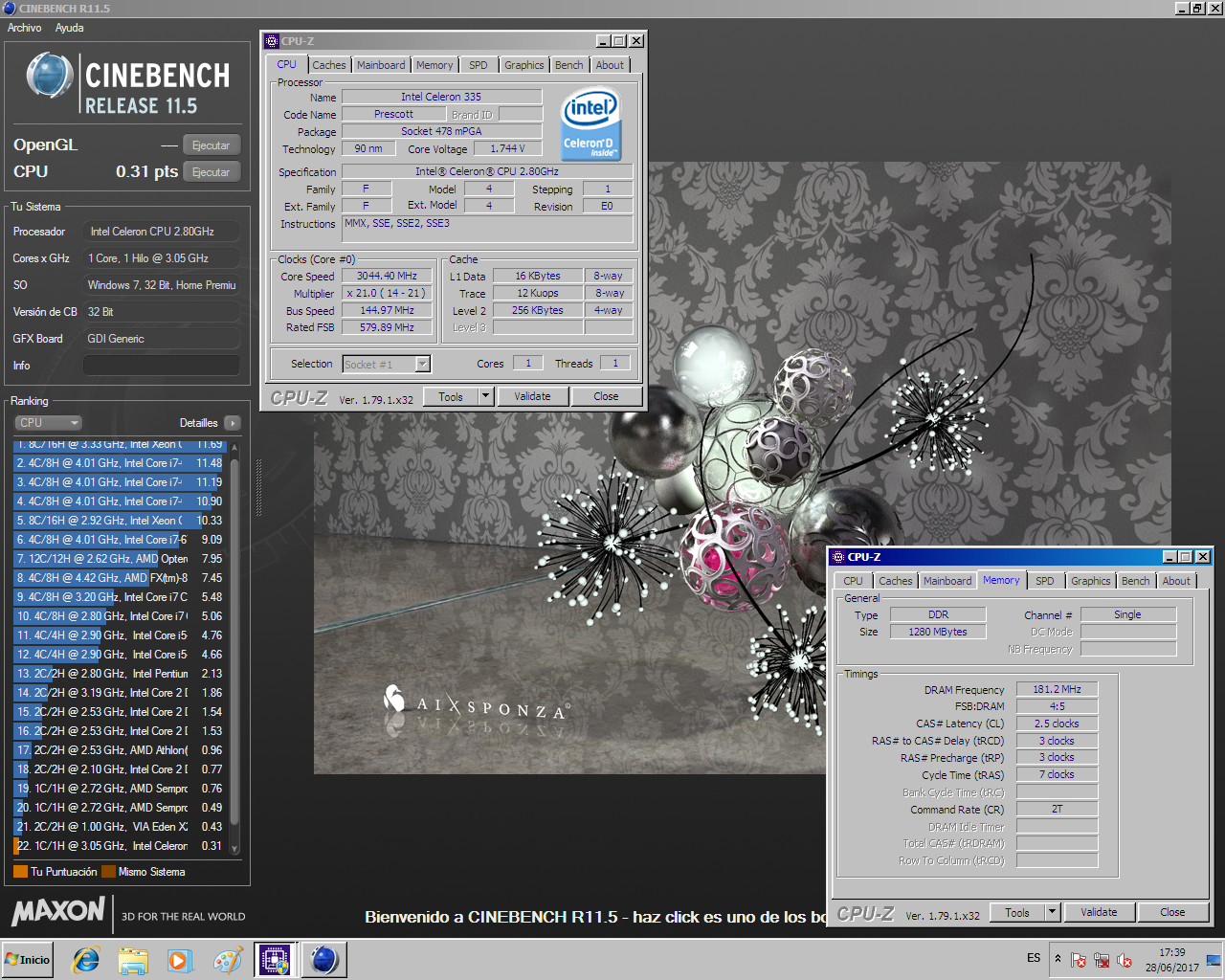Click the Memory CPU-Z title bar icon
Screen dimensions: 1225x980
pos(838,557)
